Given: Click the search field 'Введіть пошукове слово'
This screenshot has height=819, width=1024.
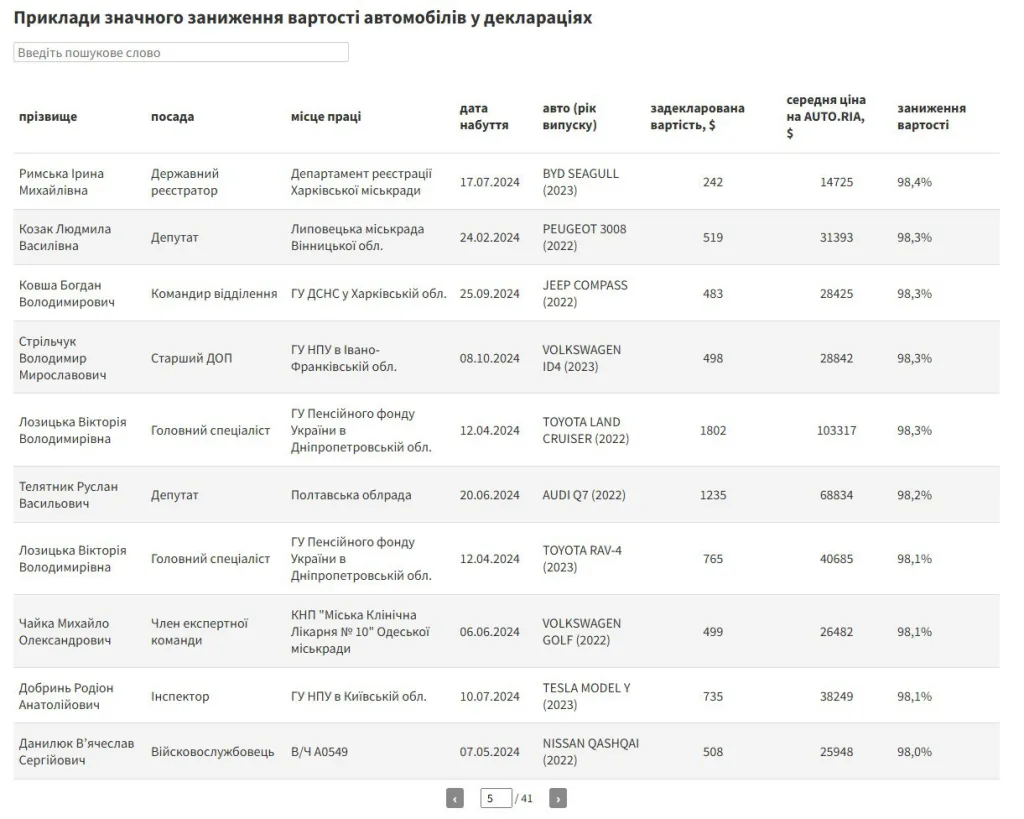Looking at the screenshot, I should [180, 52].
